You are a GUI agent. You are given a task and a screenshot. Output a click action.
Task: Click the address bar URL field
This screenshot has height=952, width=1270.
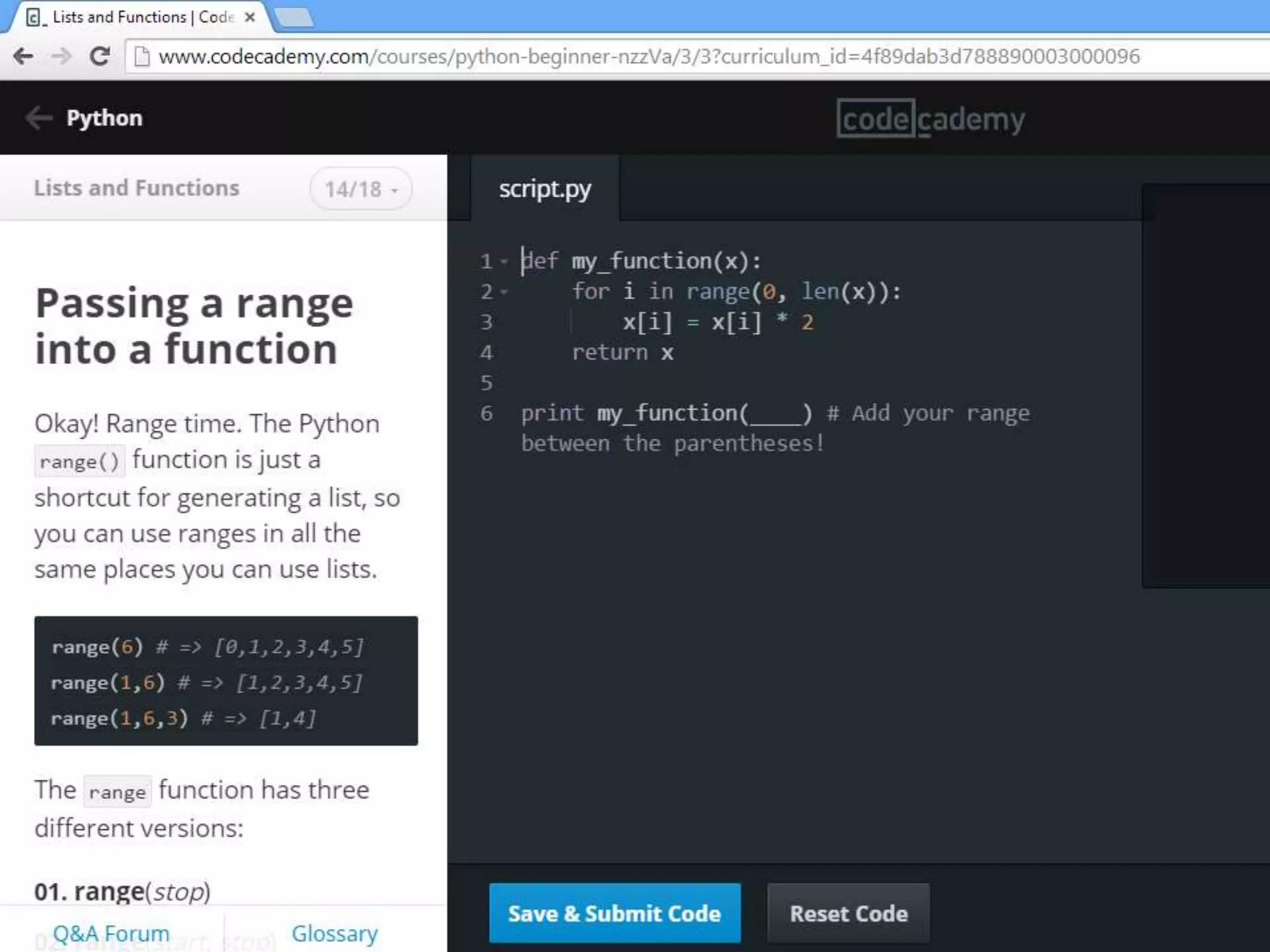point(697,56)
